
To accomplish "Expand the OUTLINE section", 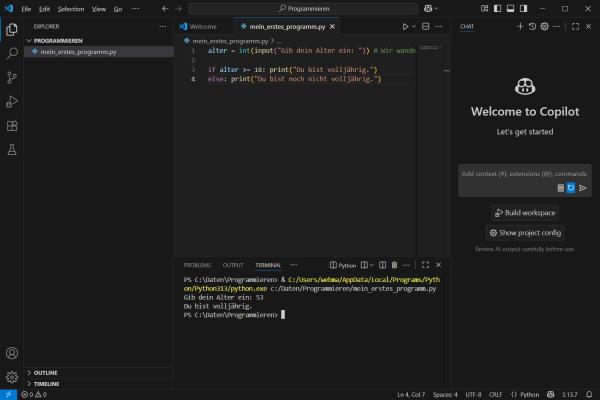I will [99, 372].
